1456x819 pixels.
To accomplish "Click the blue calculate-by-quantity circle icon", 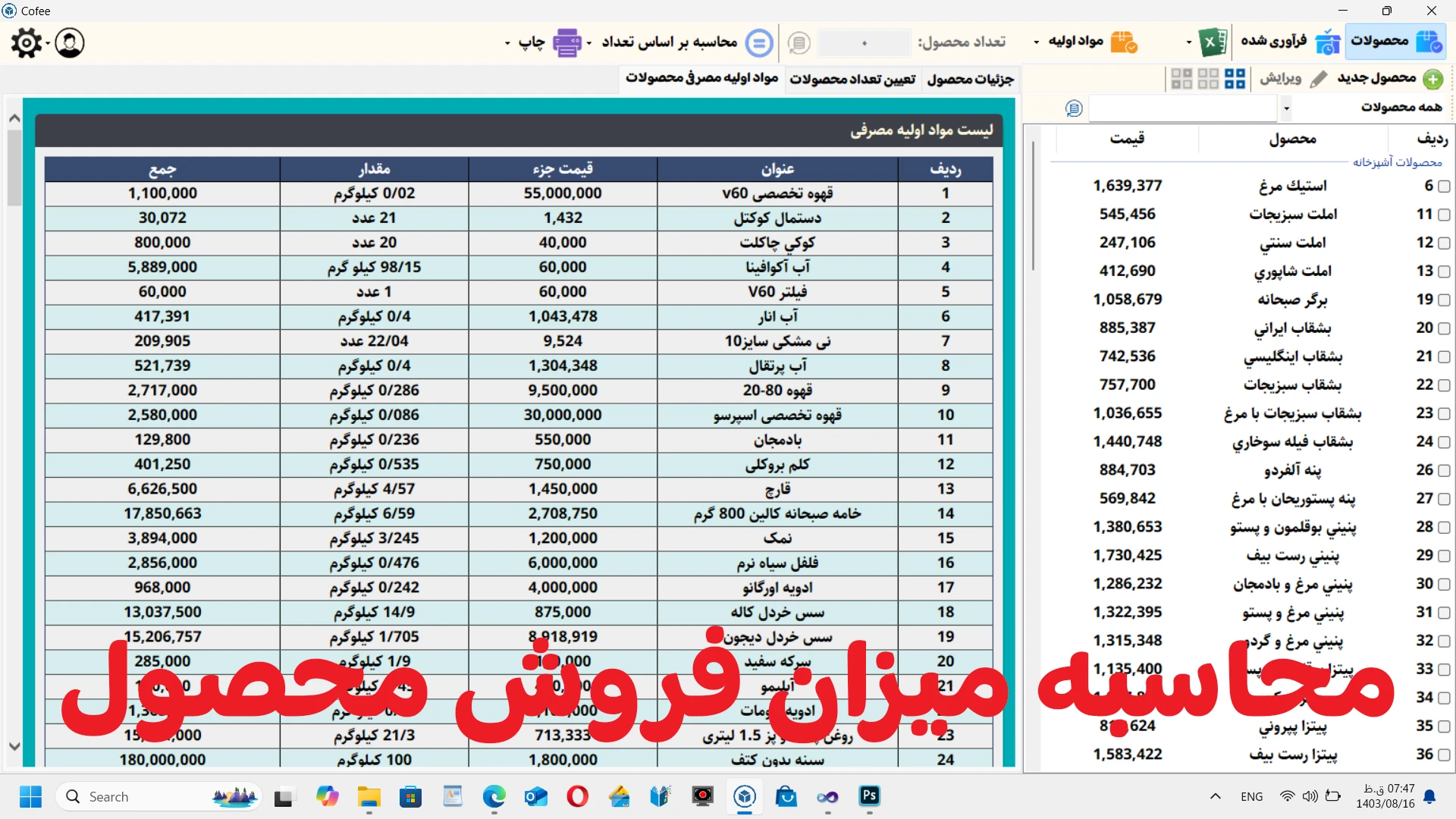I will [759, 42].
